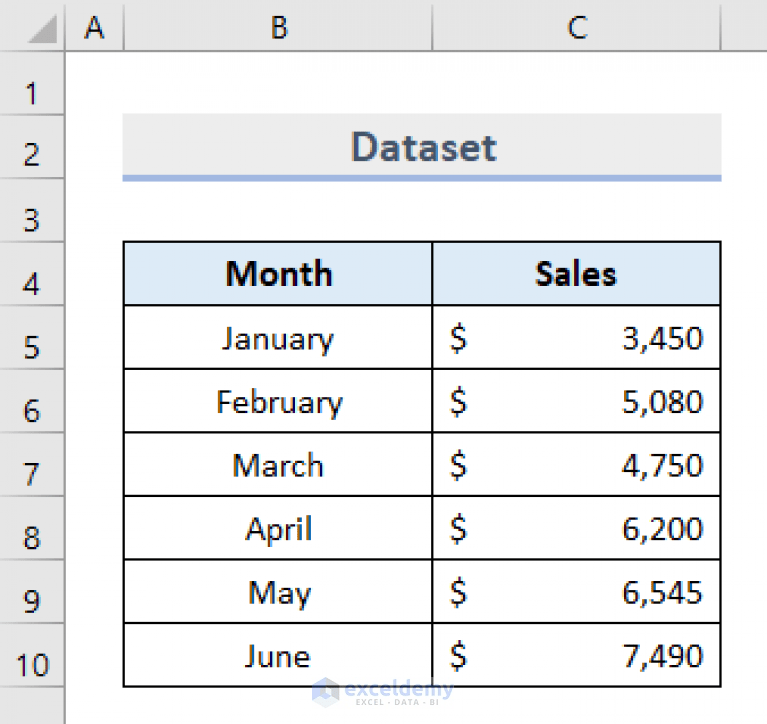Image resolution: width=767 pixels, height=724 pixels.
Task: Select column C header
Action: 577,25
